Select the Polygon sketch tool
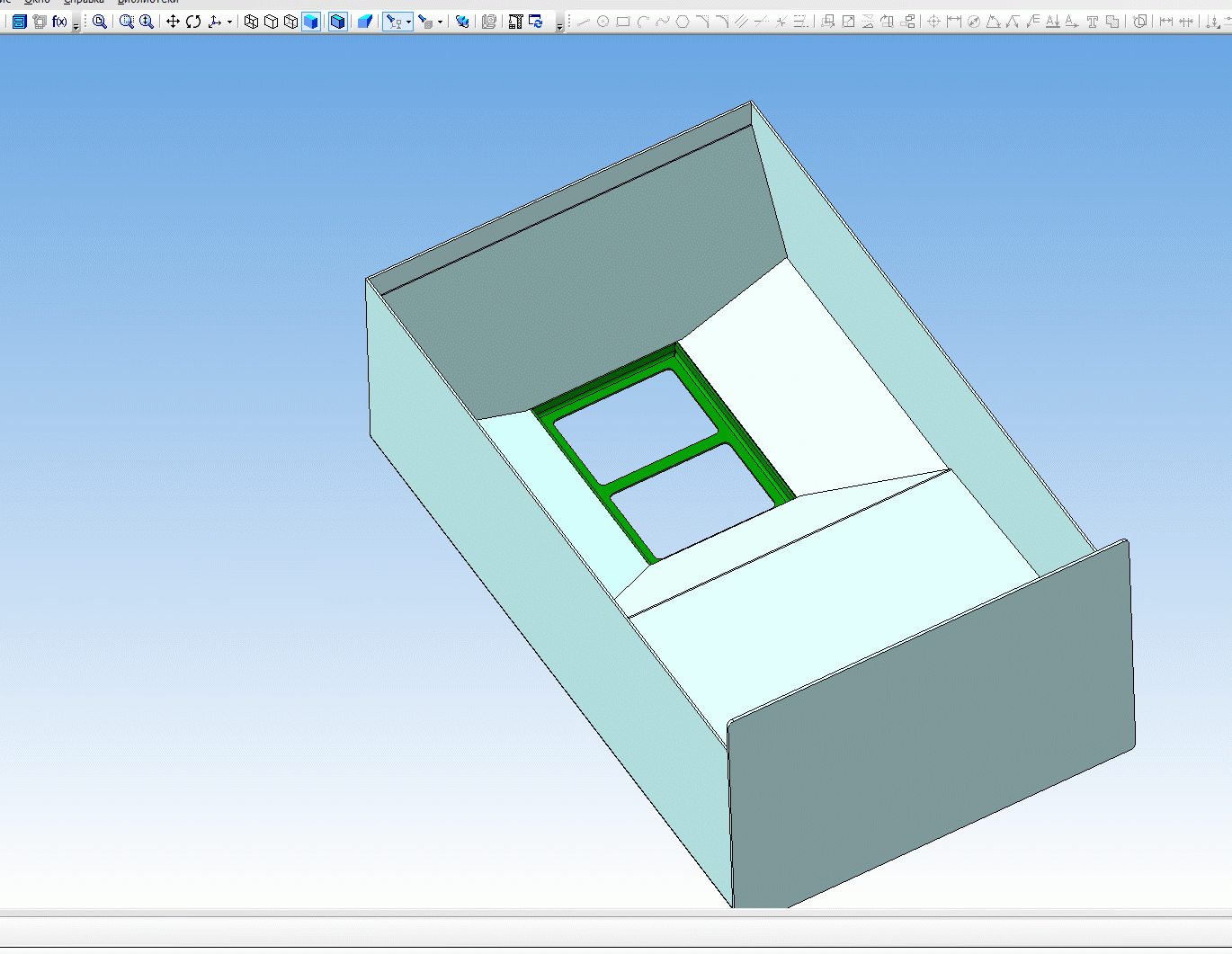 tap(683, 22)
